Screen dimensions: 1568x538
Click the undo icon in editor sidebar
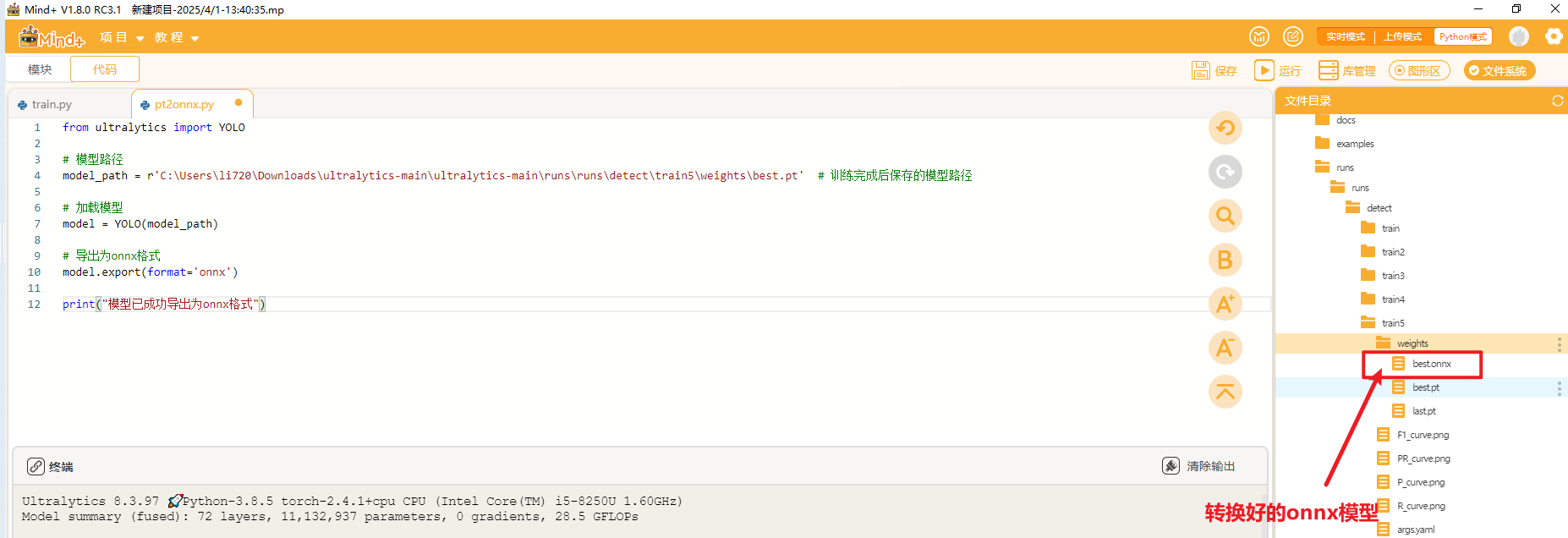[1225, 129]
